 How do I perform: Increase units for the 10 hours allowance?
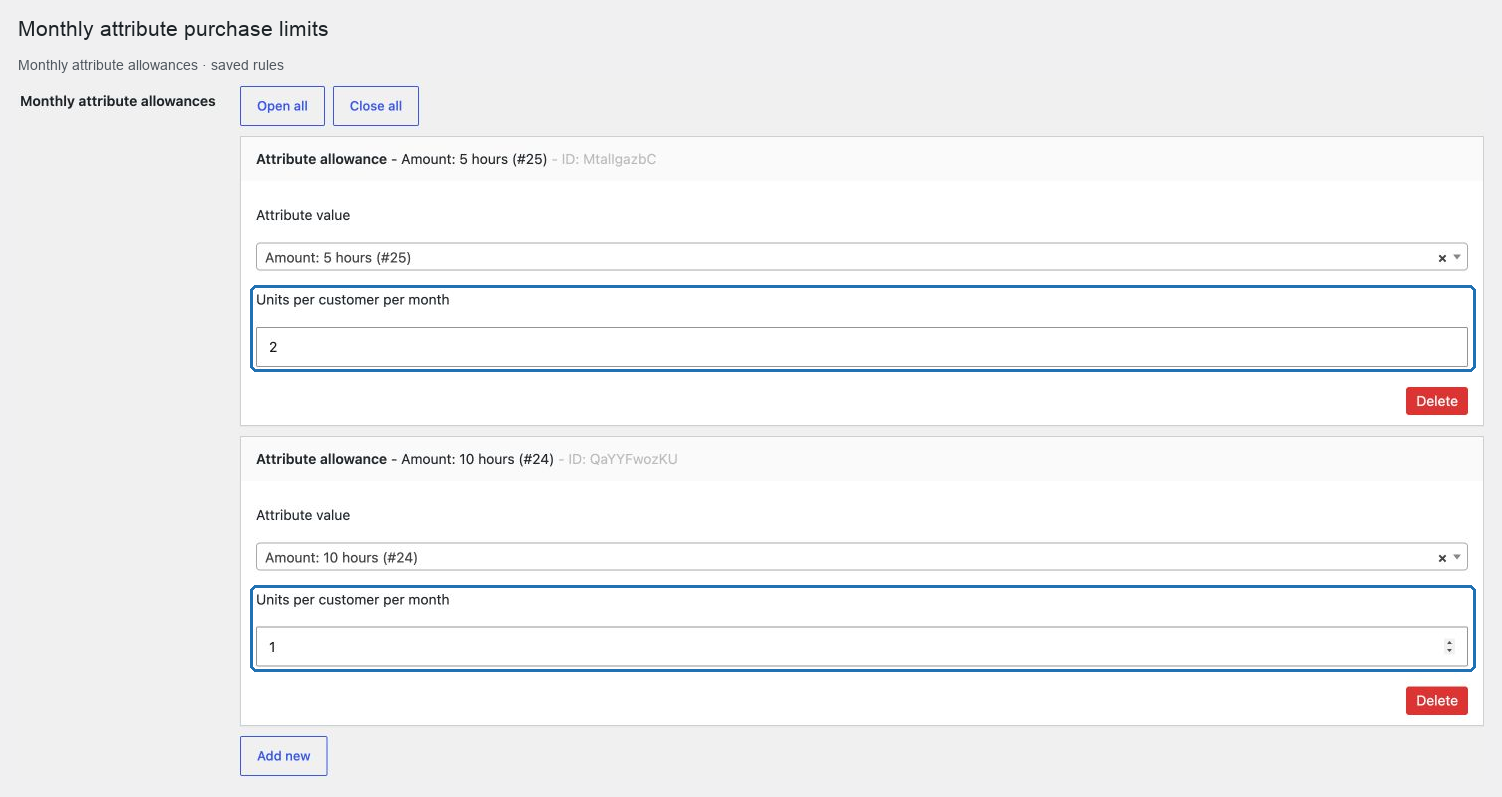1449,643
